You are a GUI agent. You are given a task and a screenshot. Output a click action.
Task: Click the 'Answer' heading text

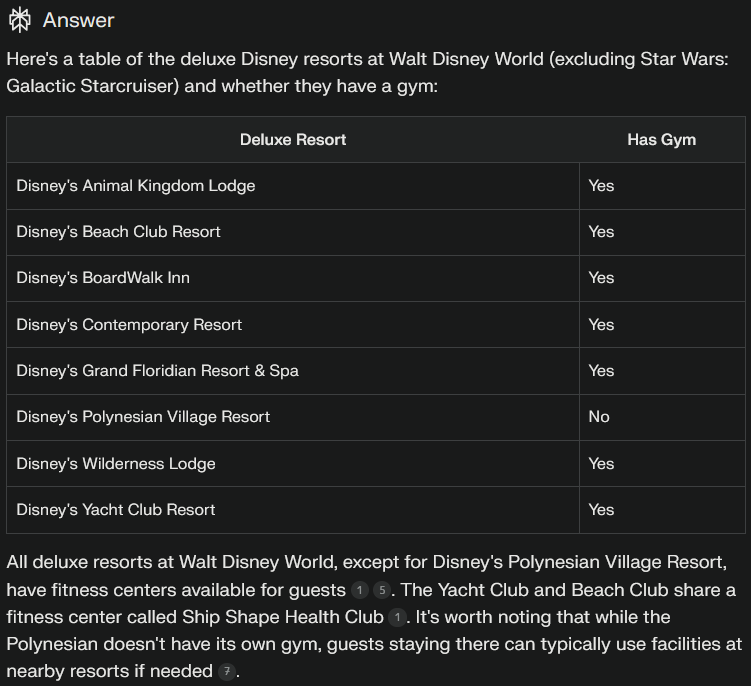click(x=78, y=20)
